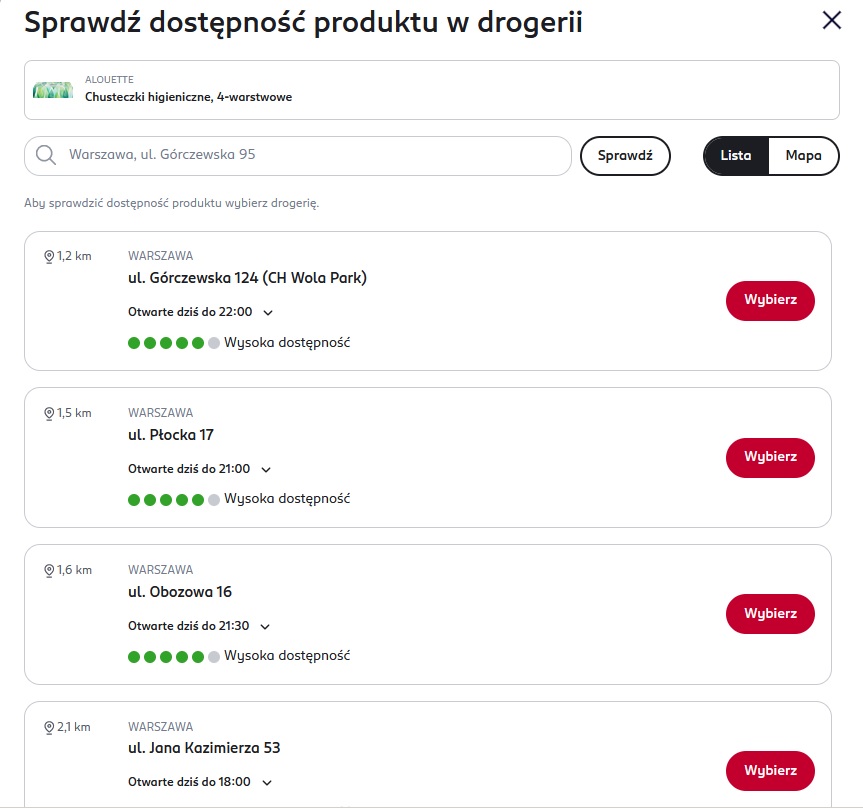
Task: Focus the address search input field
Action: (310, 156)
